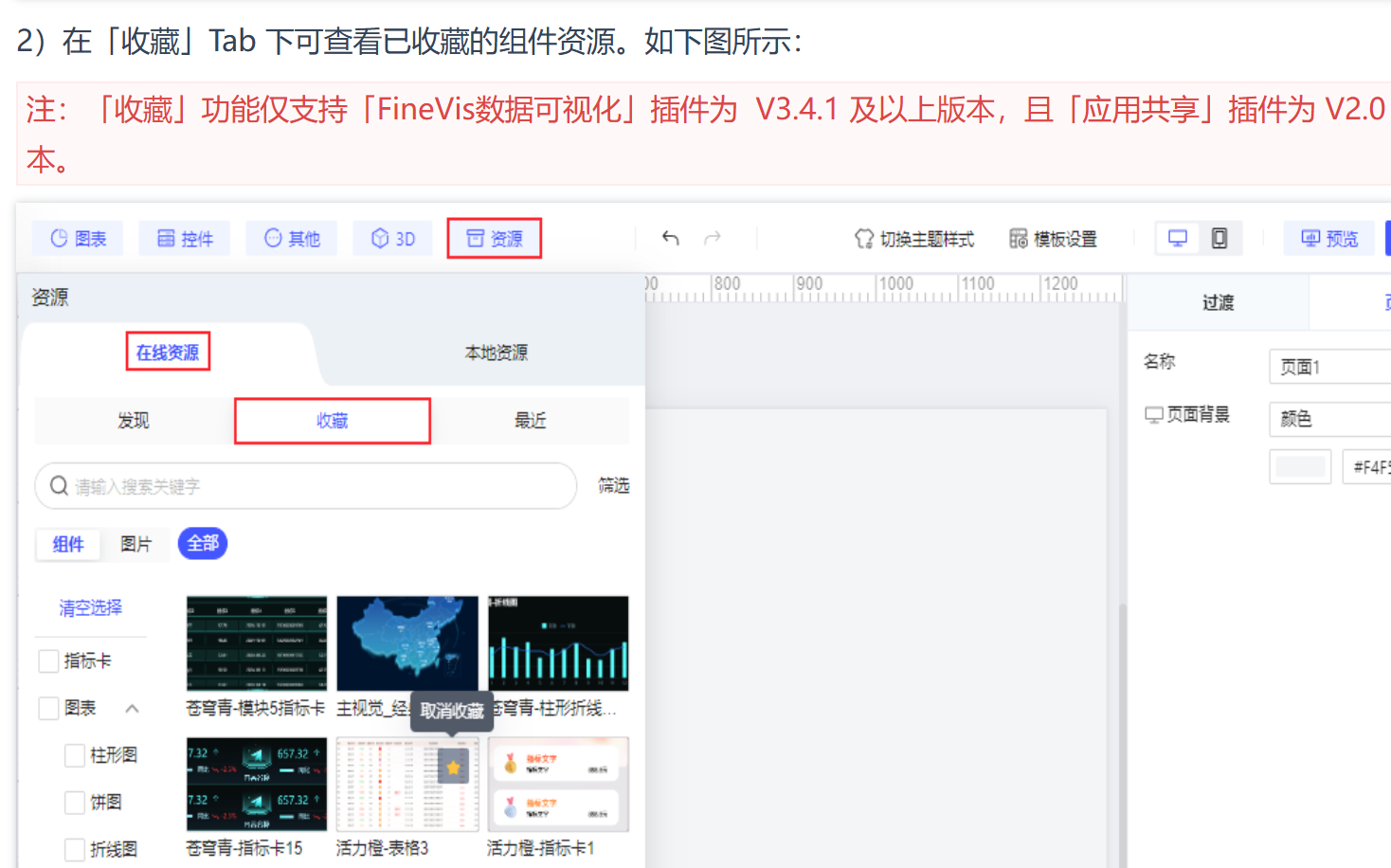The width and height of the screenshot is (1391, 868).
Task: Check the 指标卡 filter checkbox
Action: tap(48, 661)
